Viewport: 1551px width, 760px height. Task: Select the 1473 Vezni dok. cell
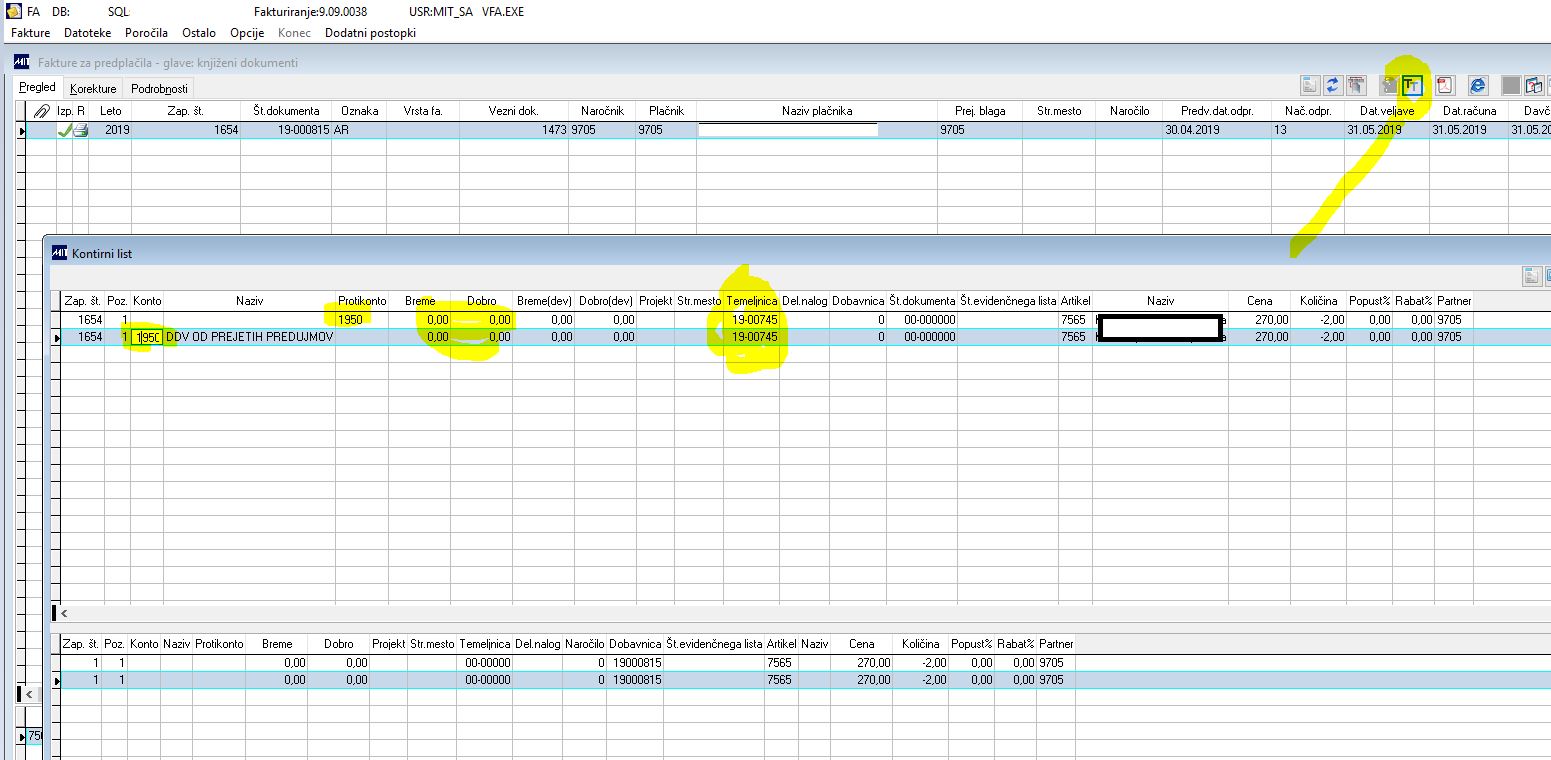pyautogui.click(x=514, y=130)
